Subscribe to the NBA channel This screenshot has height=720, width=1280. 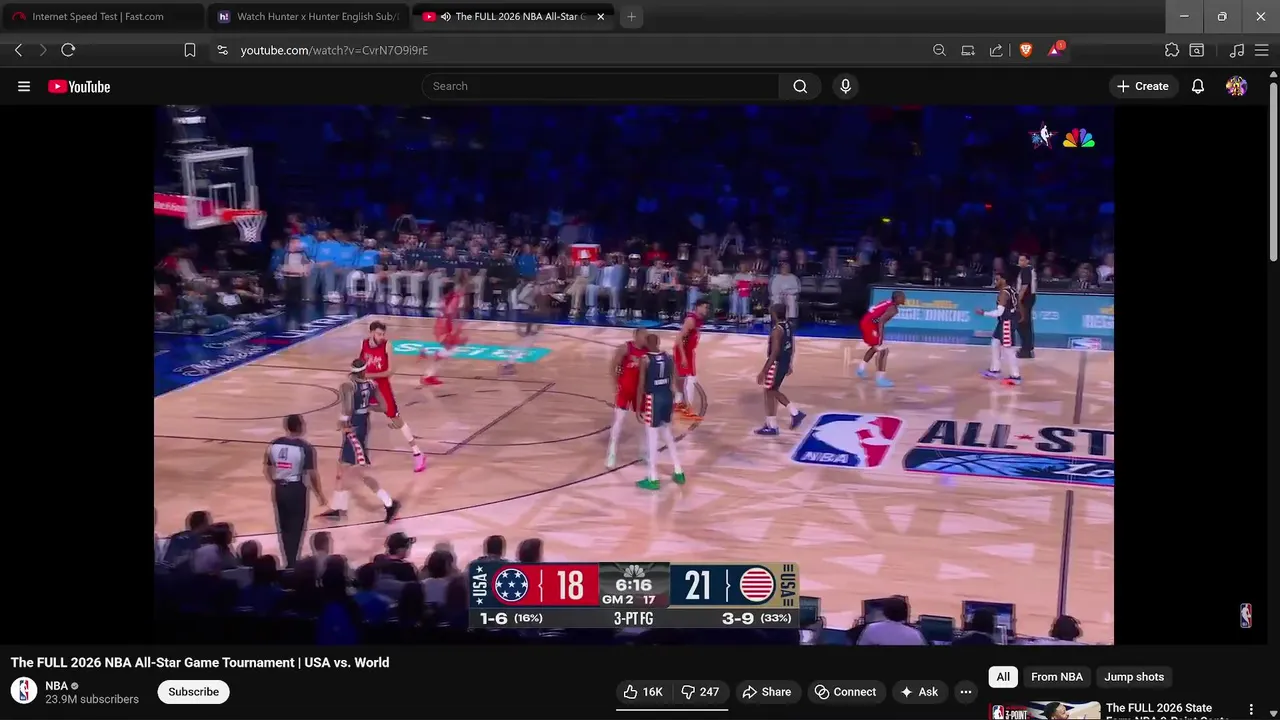coord(193,692)
